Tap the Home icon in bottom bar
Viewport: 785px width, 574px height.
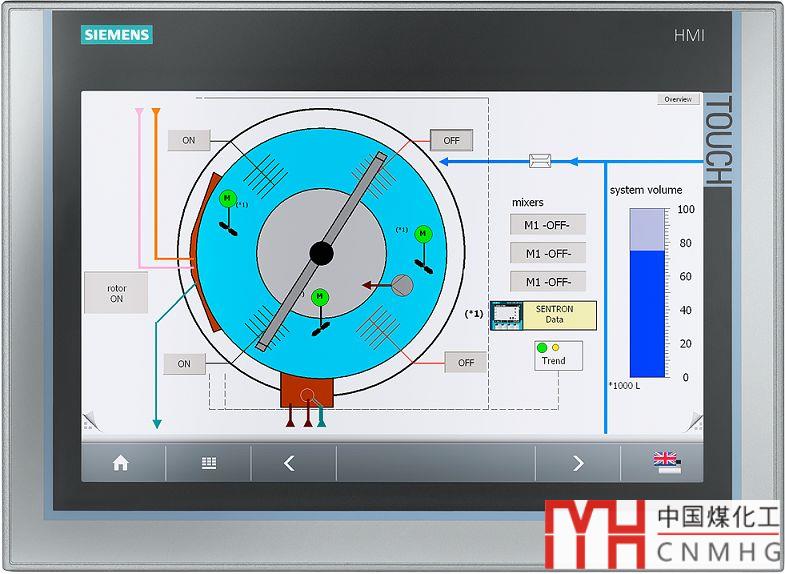point(121,463)
